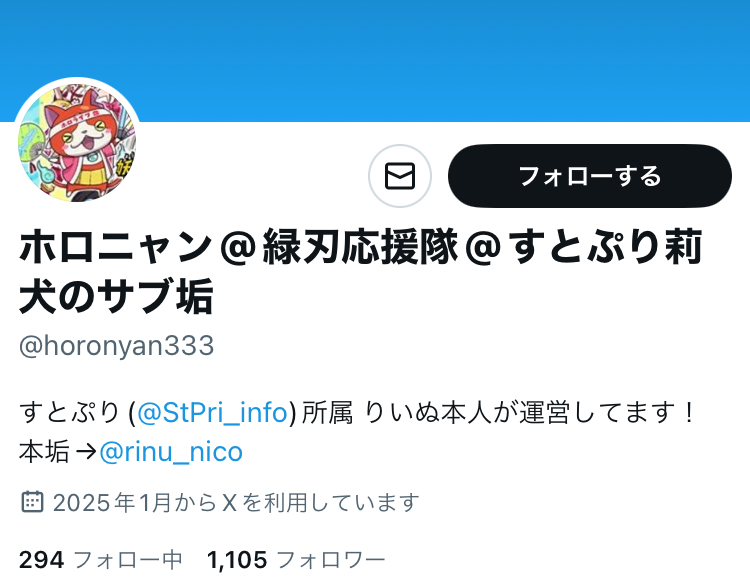Screen dimensions: 750x588
Task: Open the @rinu_nico main account link
Action: pos(171,452)
